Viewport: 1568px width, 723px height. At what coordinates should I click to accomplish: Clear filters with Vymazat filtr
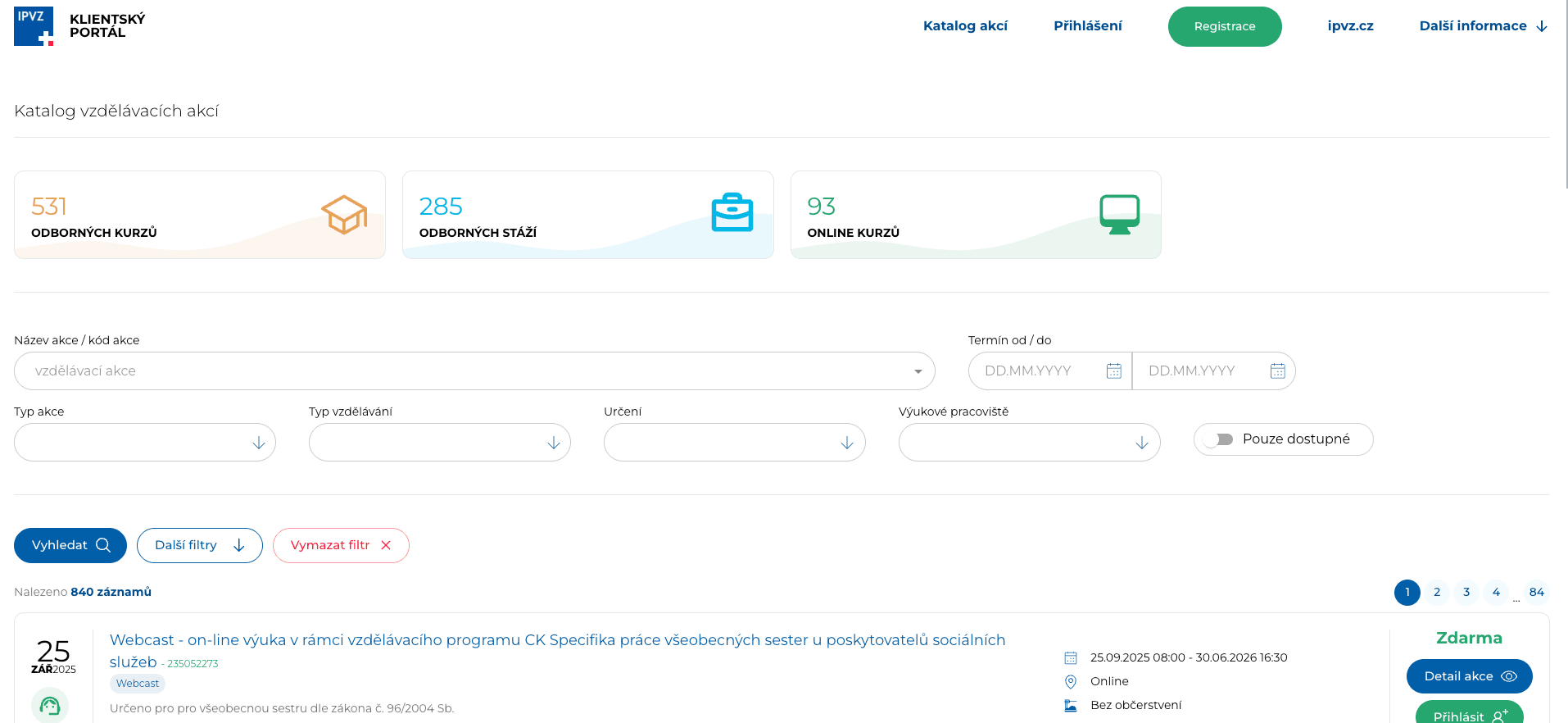[341, 545]
